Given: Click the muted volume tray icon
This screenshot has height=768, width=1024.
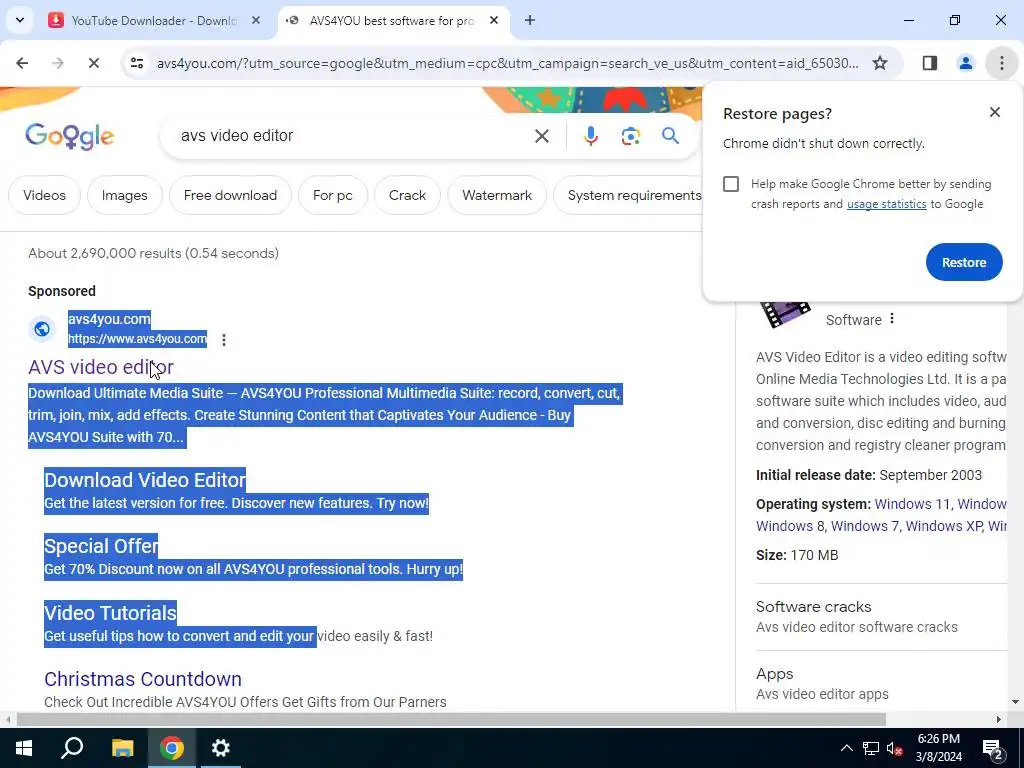Looking at the screenshot, I should coord(894,748).
